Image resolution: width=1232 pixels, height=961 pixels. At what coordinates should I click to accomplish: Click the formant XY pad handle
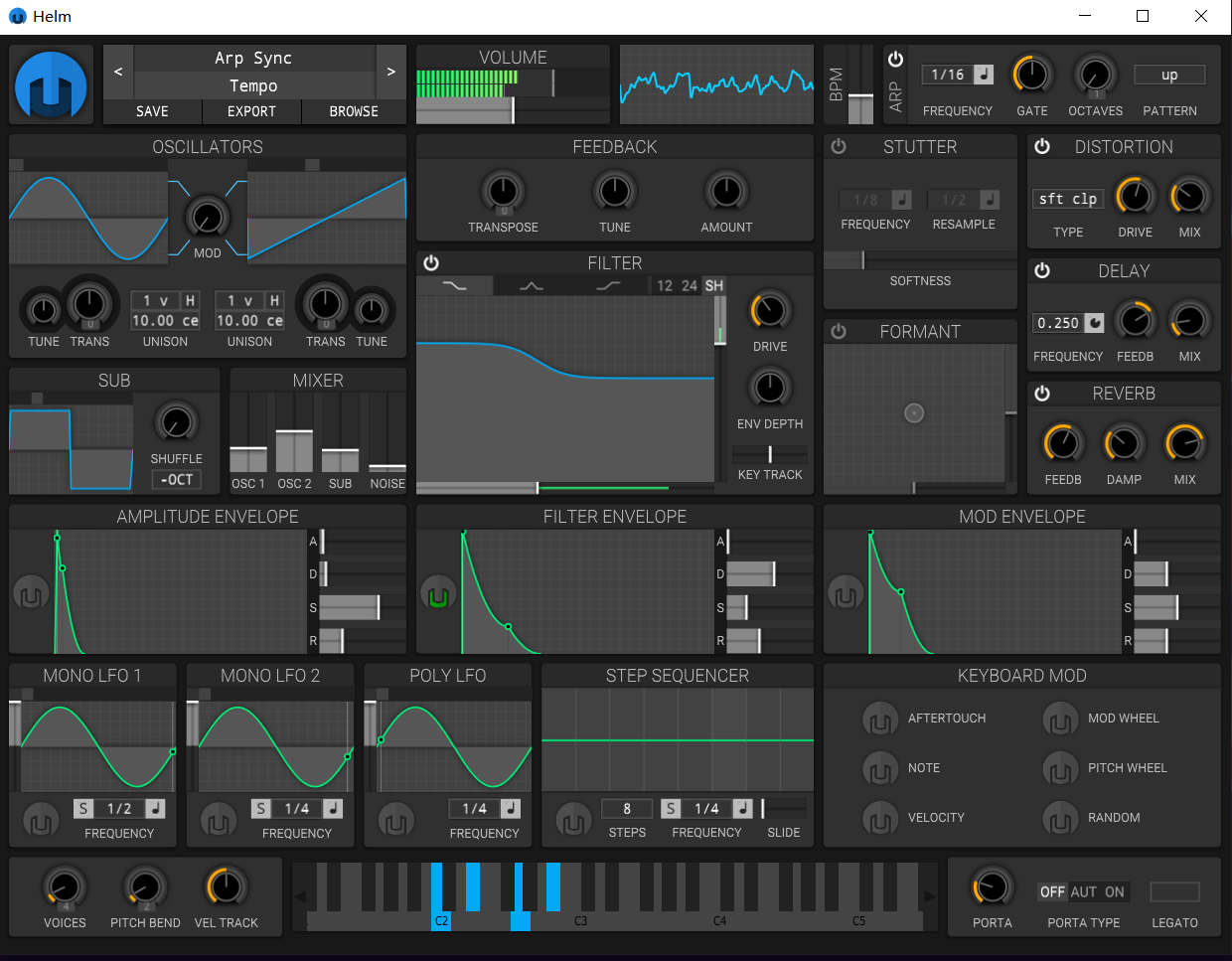coord(914,413)
